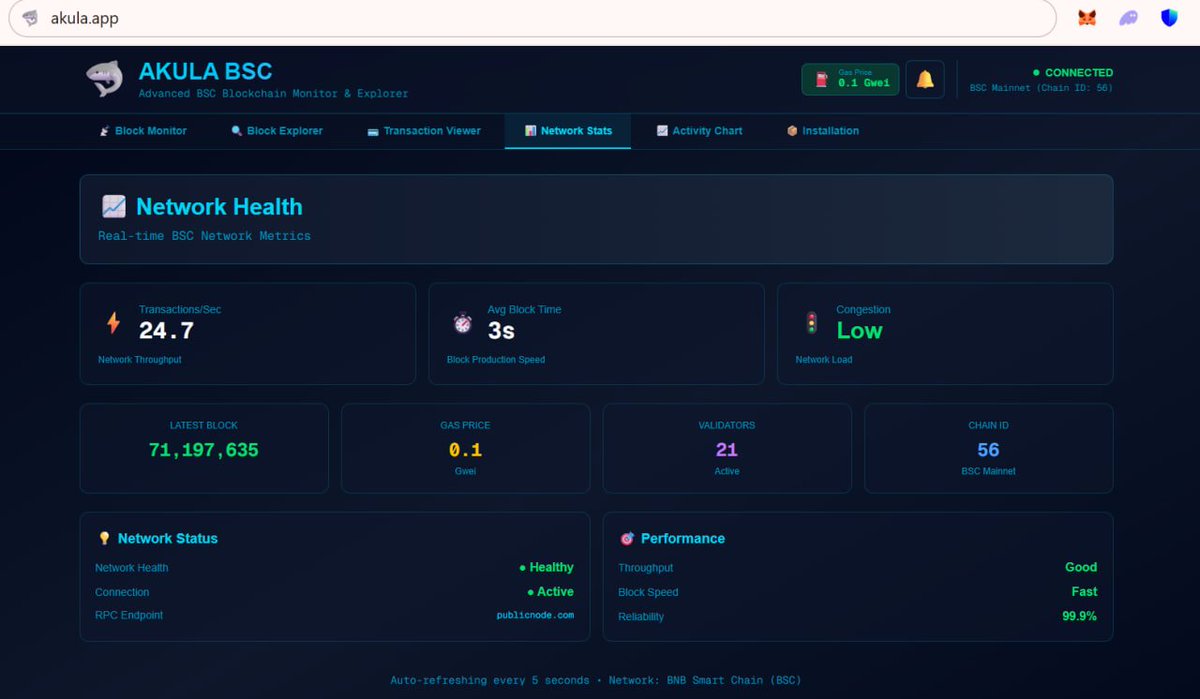Click the green connected status dot
The width and height of the screenshot is (1200, 699).
point(1036,73)
